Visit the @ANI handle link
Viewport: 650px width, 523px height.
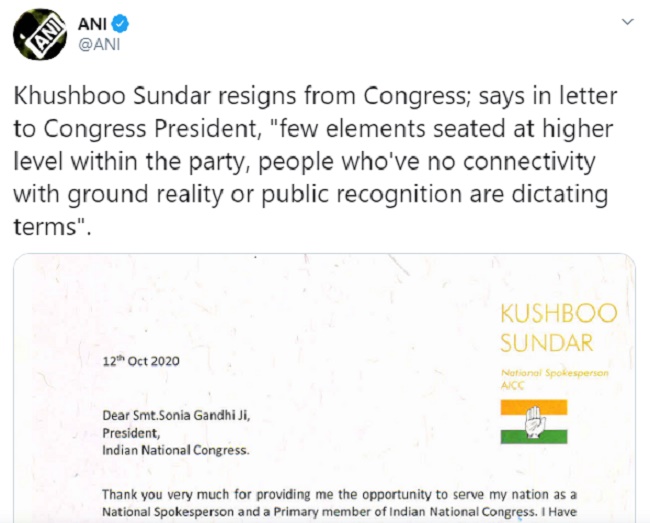click(99, 44)
